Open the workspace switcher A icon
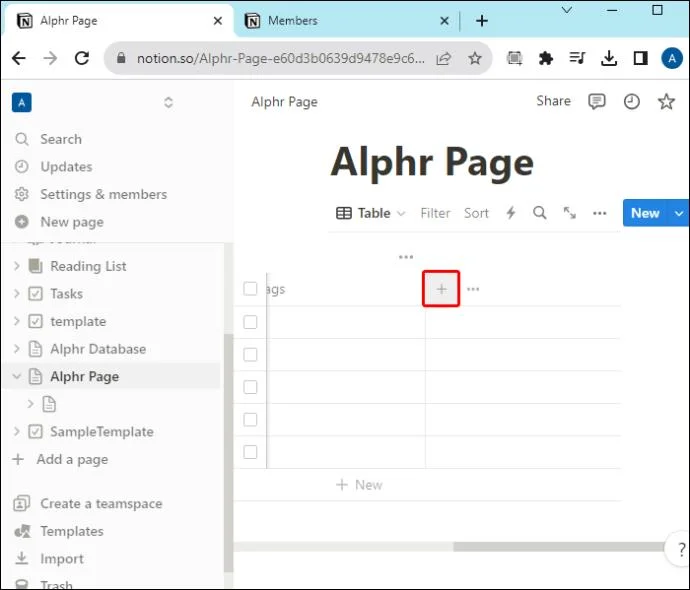The height and width of the screenshot is (590, 690). coord(22,103)
